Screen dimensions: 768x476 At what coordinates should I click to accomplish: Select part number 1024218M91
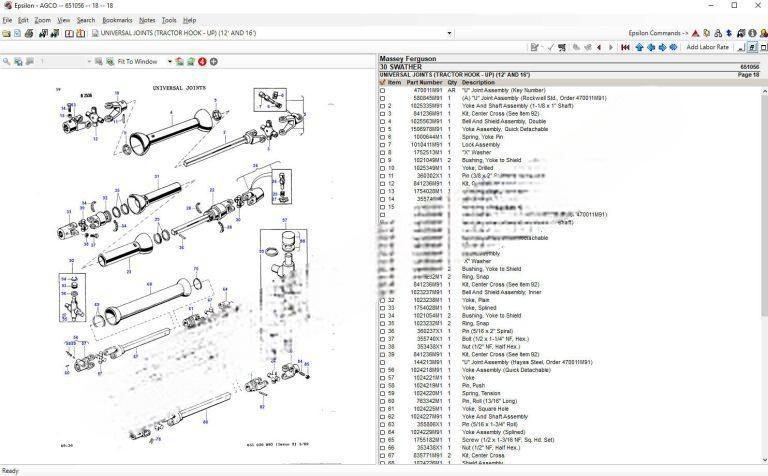(x=426, y=370)
